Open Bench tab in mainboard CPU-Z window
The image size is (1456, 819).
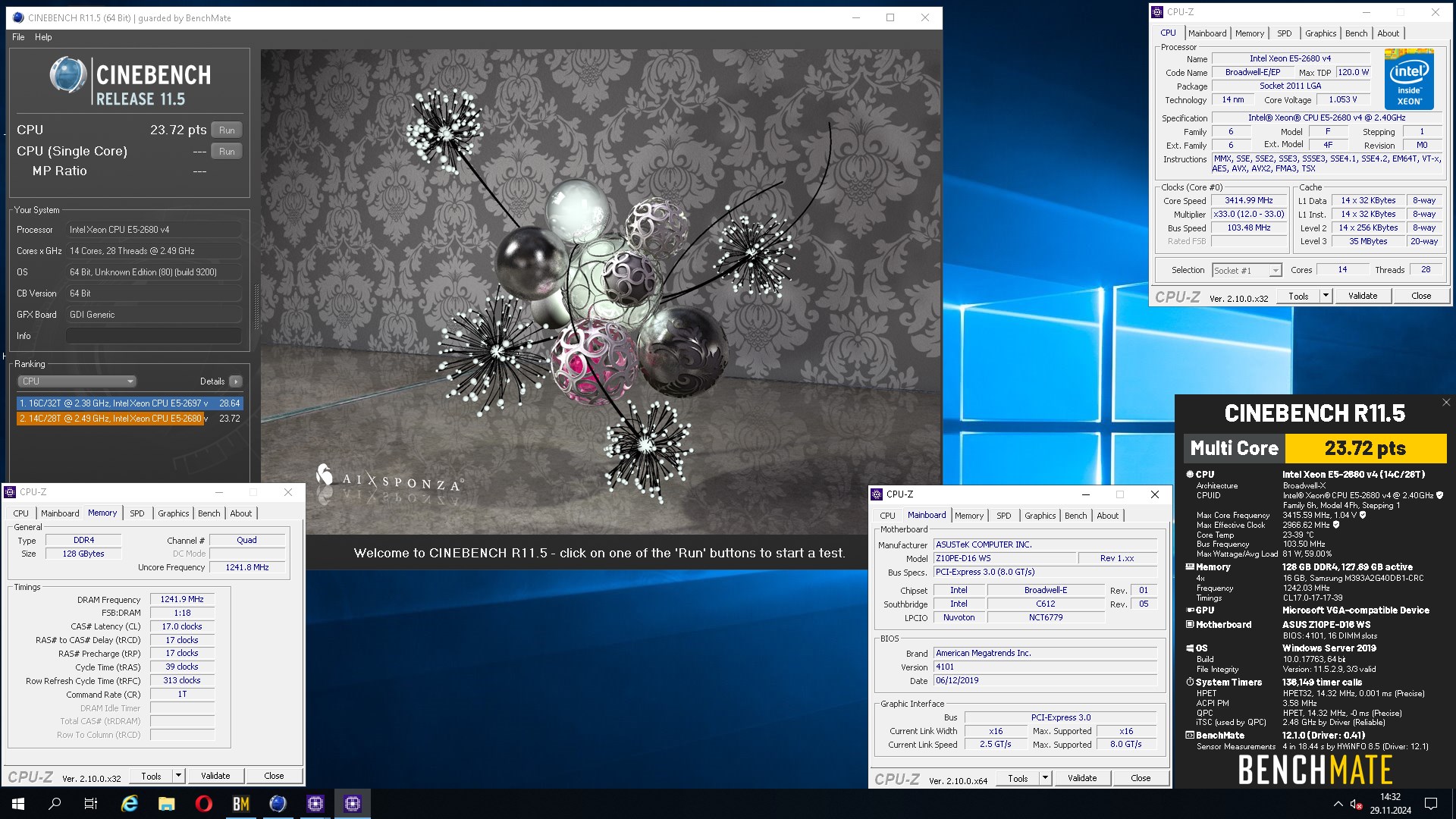1075,516
